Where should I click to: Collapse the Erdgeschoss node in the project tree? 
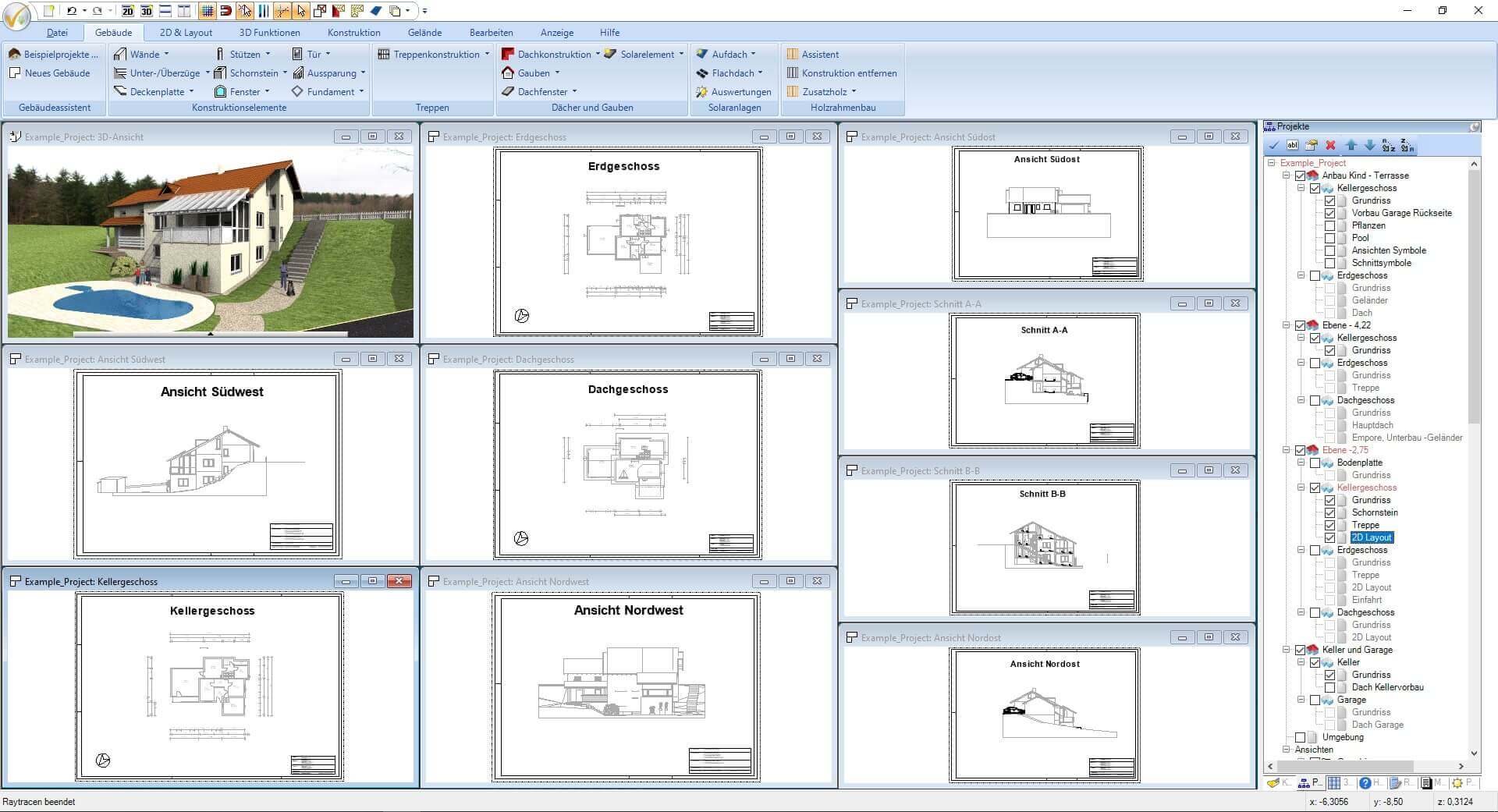pos(1300,275)
